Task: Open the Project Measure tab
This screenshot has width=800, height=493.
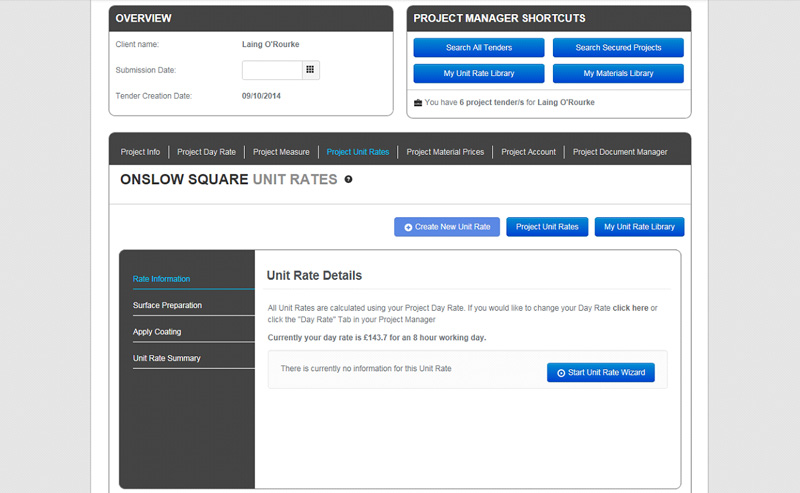Action: [281, 152]
